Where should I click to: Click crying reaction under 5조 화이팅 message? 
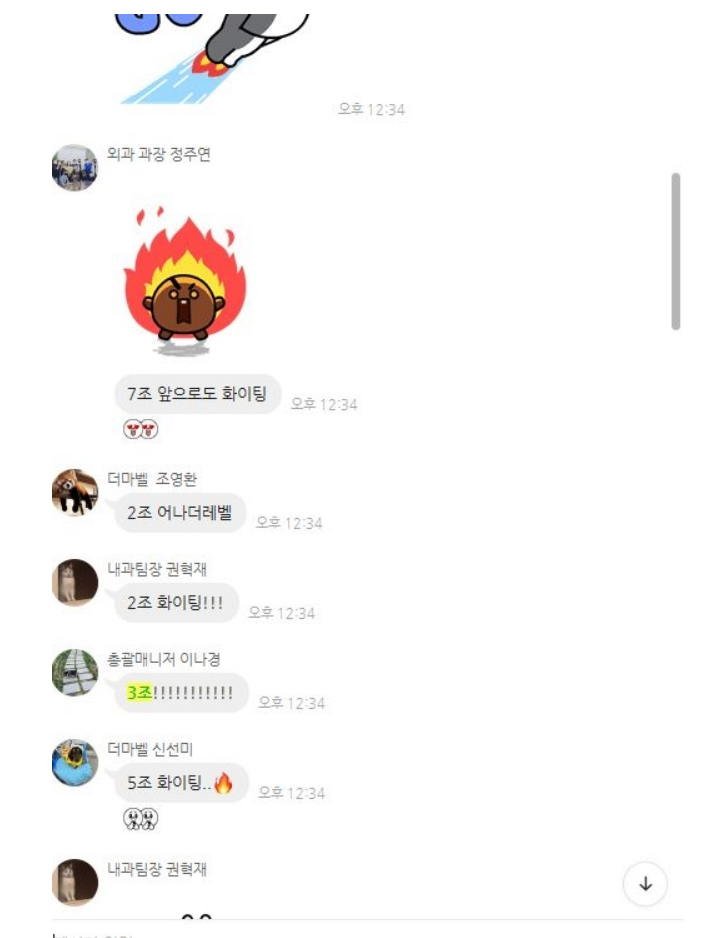tap(141, 818)
